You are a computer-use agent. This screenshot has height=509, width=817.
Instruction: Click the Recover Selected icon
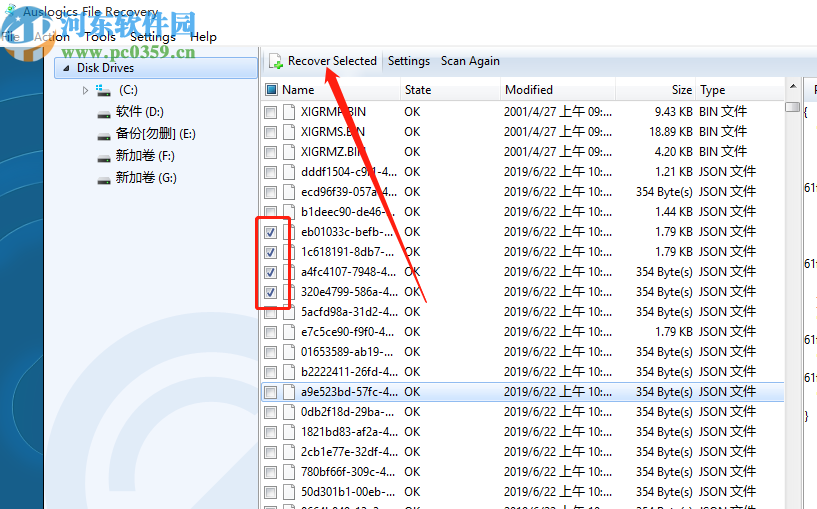tap(276, 61)
